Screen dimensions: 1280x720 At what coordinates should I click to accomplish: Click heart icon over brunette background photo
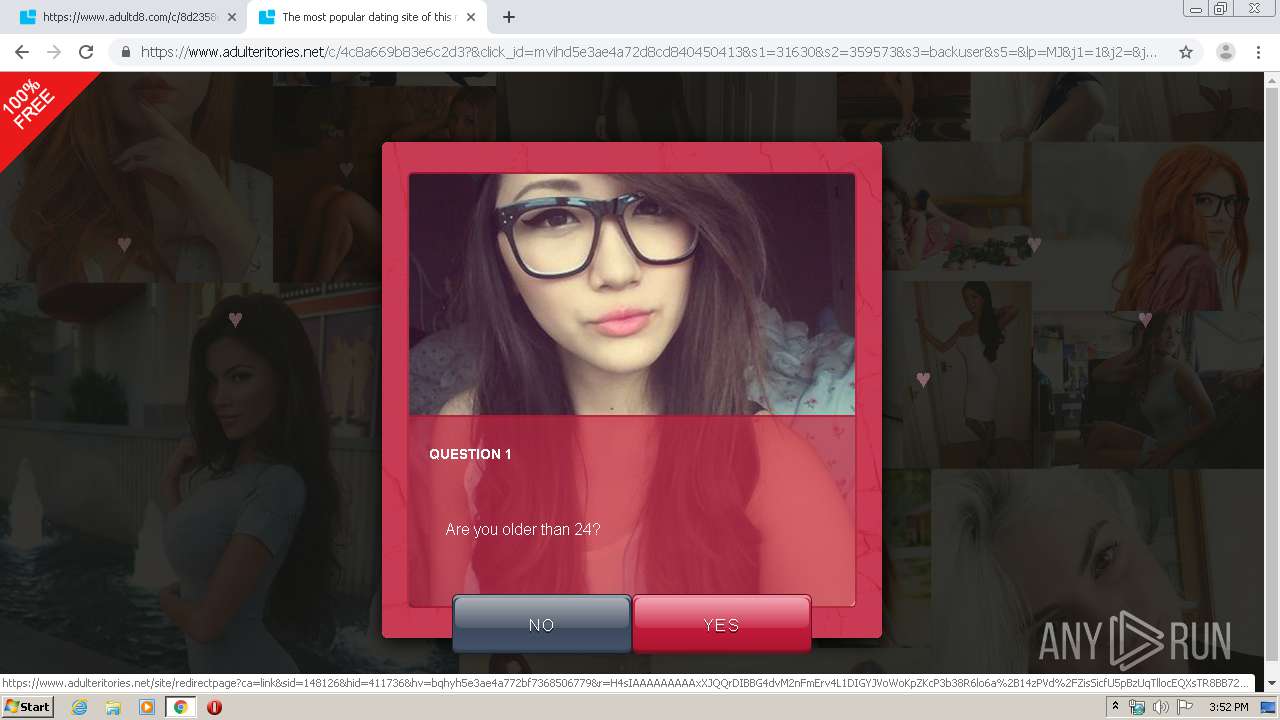[x=235, y=320]
